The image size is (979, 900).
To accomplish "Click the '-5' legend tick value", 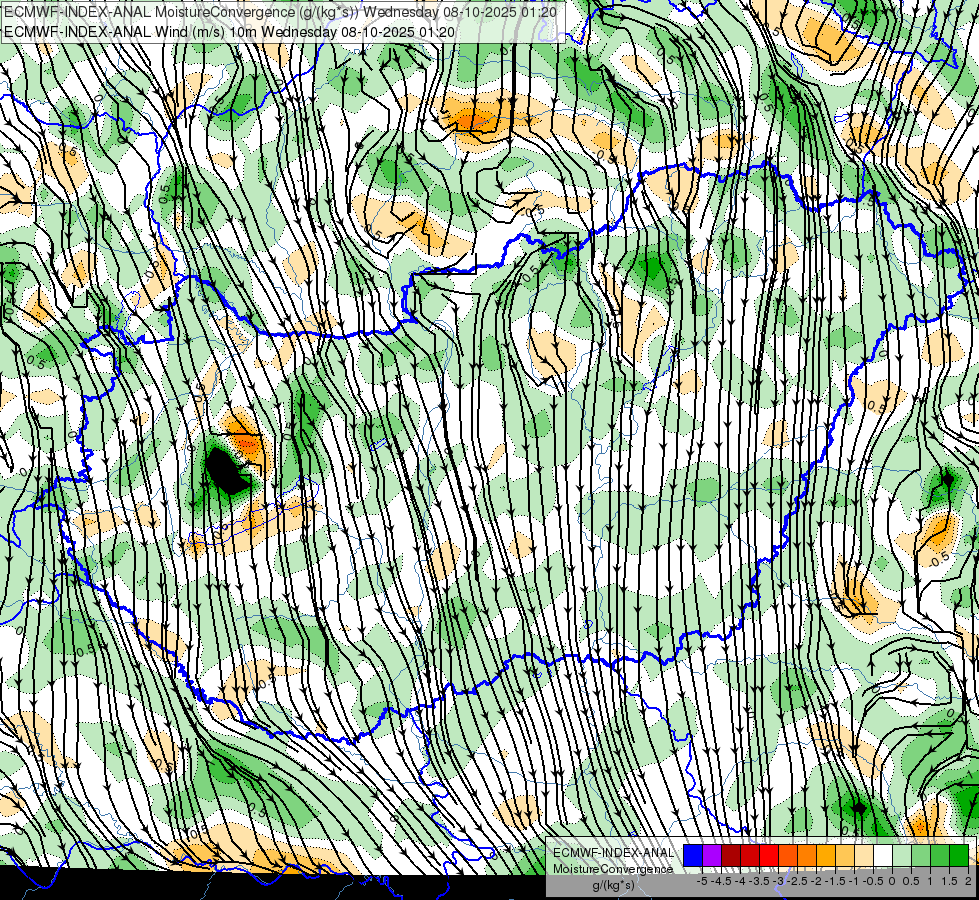I will click(x=702, y=881).
